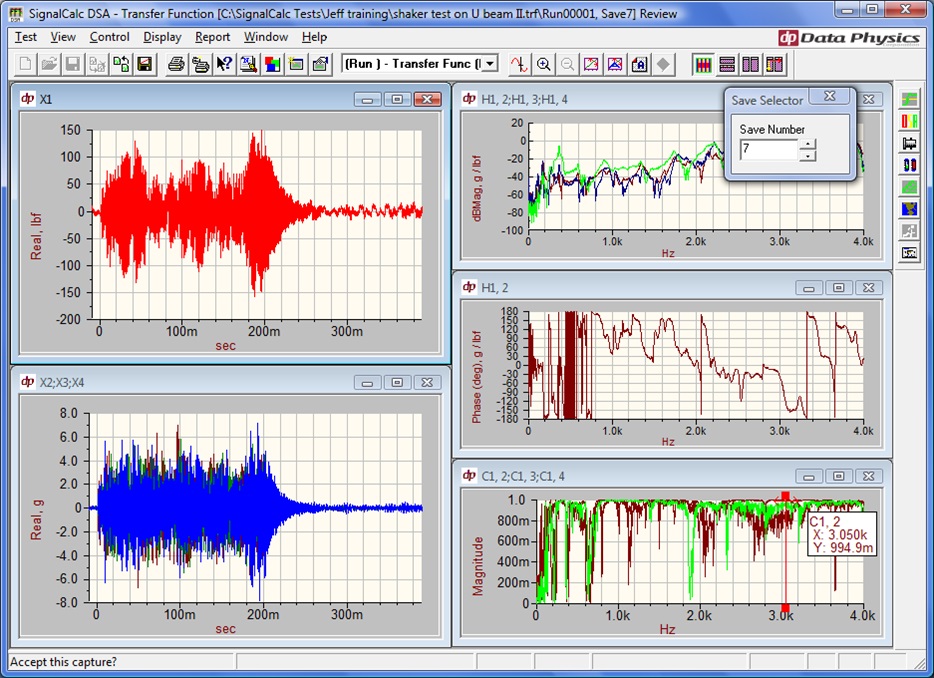Click the red-green-blue color squares icon
934x678 pixels.
272,64
